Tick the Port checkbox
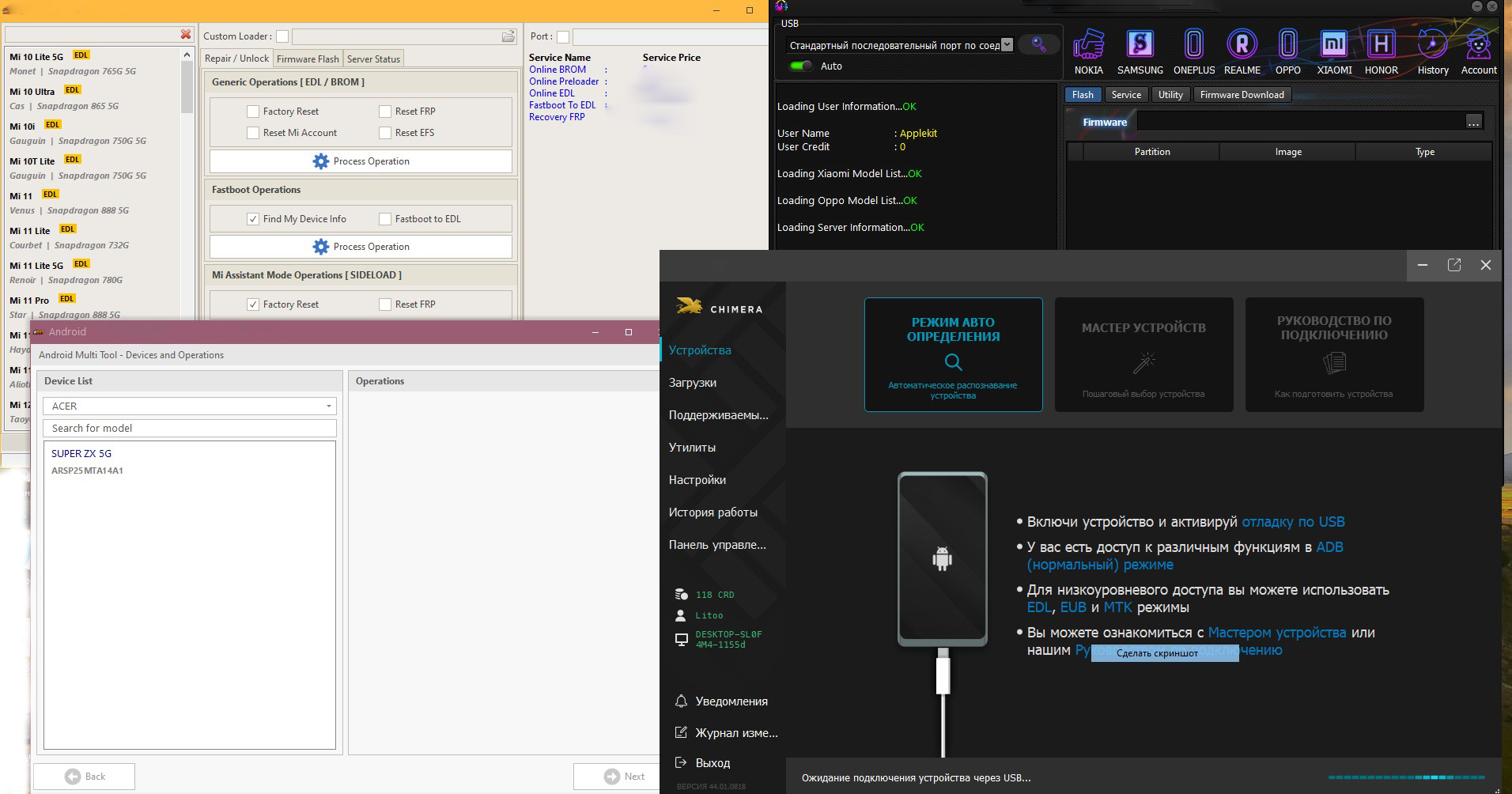1512x794 pixels. click(563, 36)
